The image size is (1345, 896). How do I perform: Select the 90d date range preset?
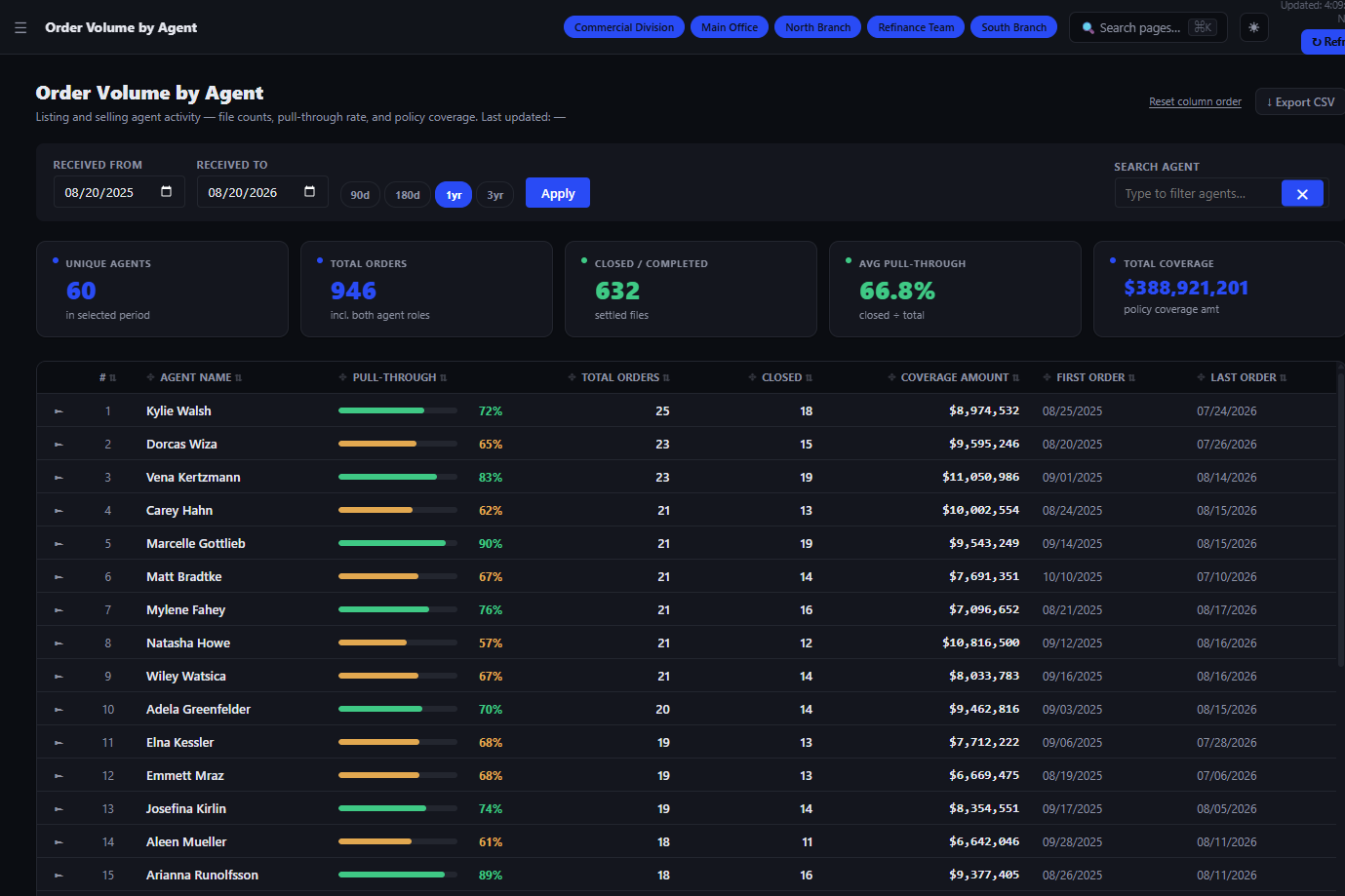point(360,195)
